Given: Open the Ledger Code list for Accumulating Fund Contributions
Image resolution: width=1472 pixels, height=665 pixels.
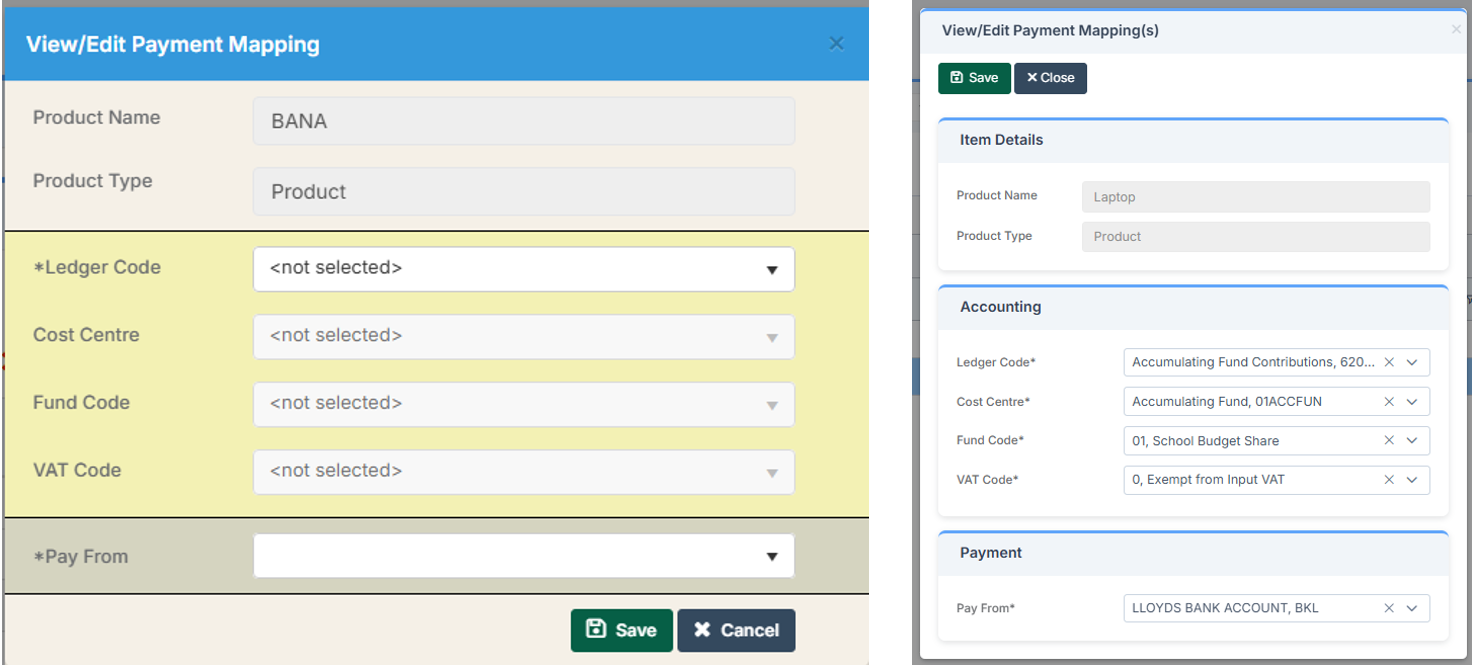Looking at the screenshot, I should tap(1413, 362).
